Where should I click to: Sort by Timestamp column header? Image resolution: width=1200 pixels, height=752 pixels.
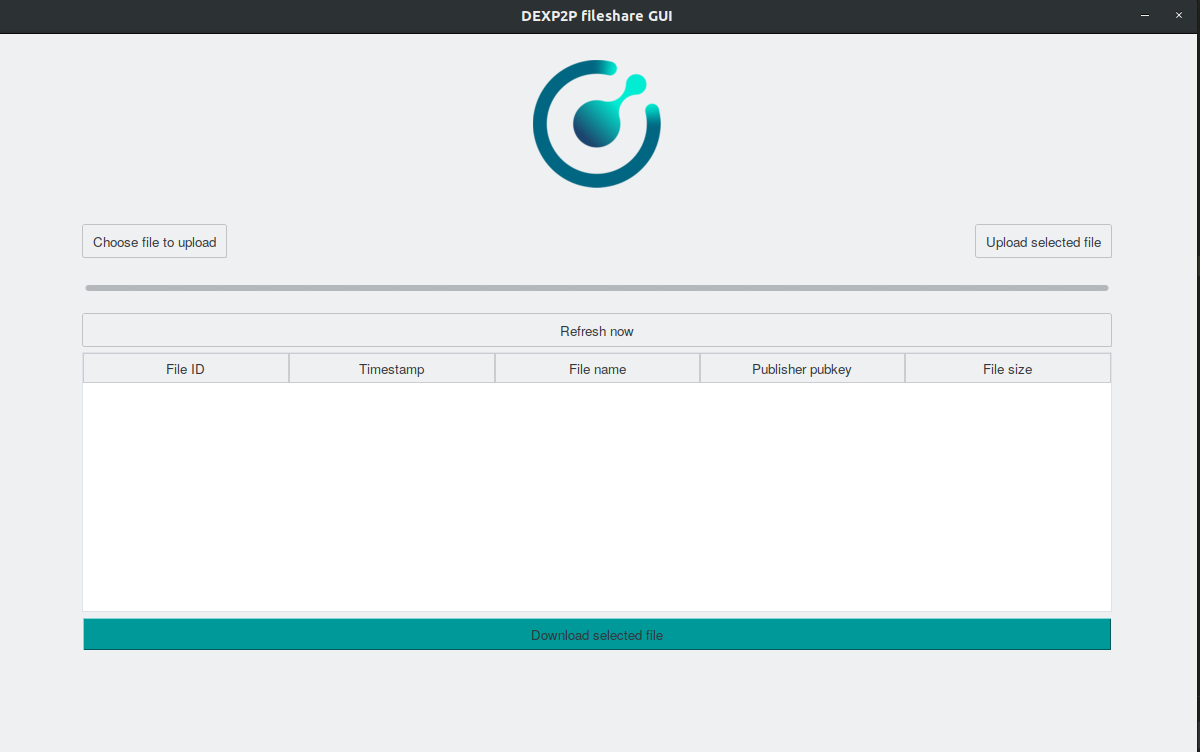point(392,369)
